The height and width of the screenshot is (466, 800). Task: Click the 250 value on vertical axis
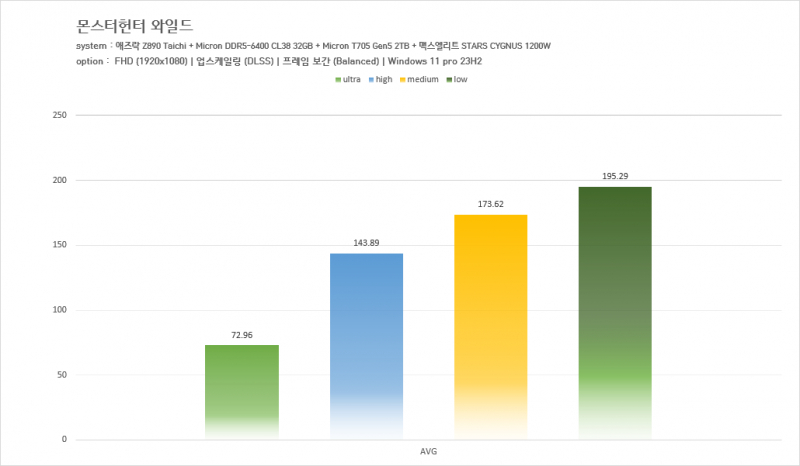pos(58,116)
